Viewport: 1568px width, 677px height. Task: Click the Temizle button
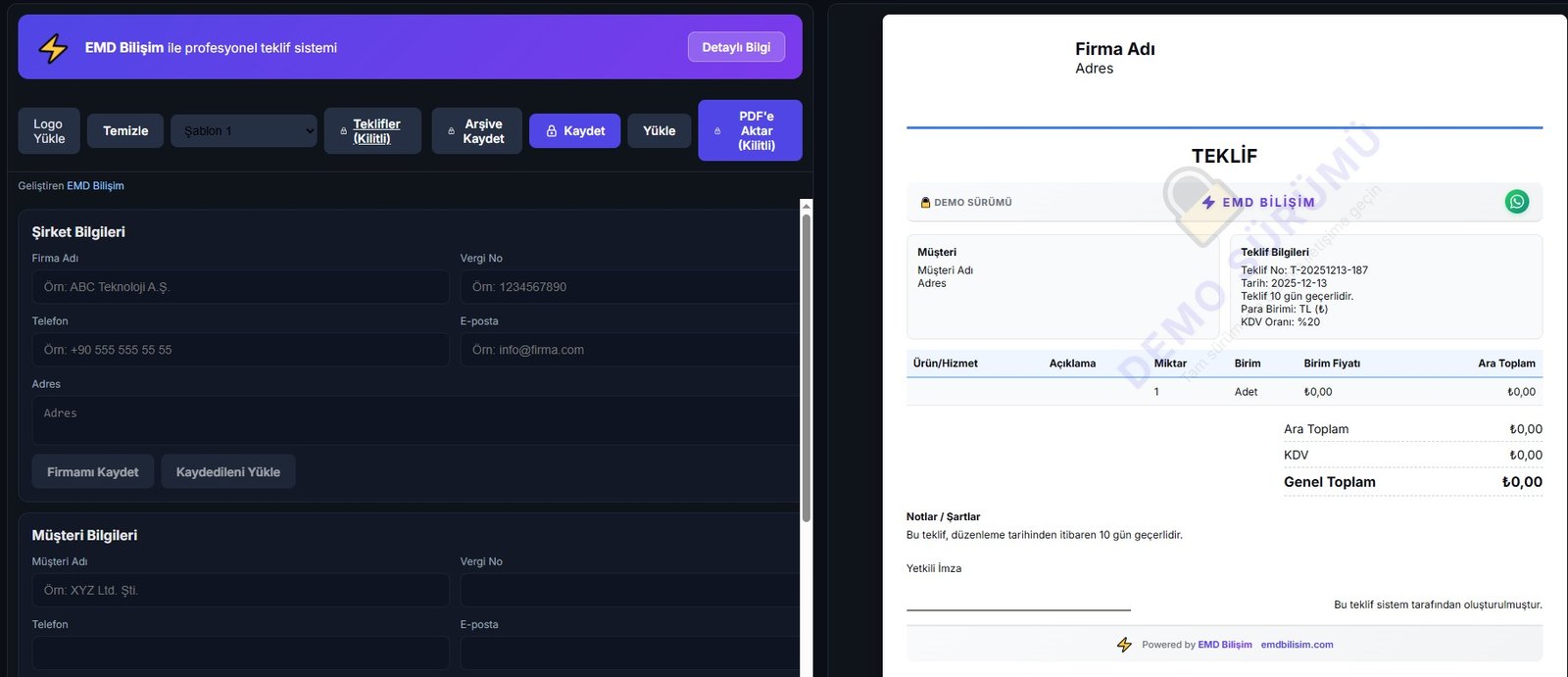(125, 131)
